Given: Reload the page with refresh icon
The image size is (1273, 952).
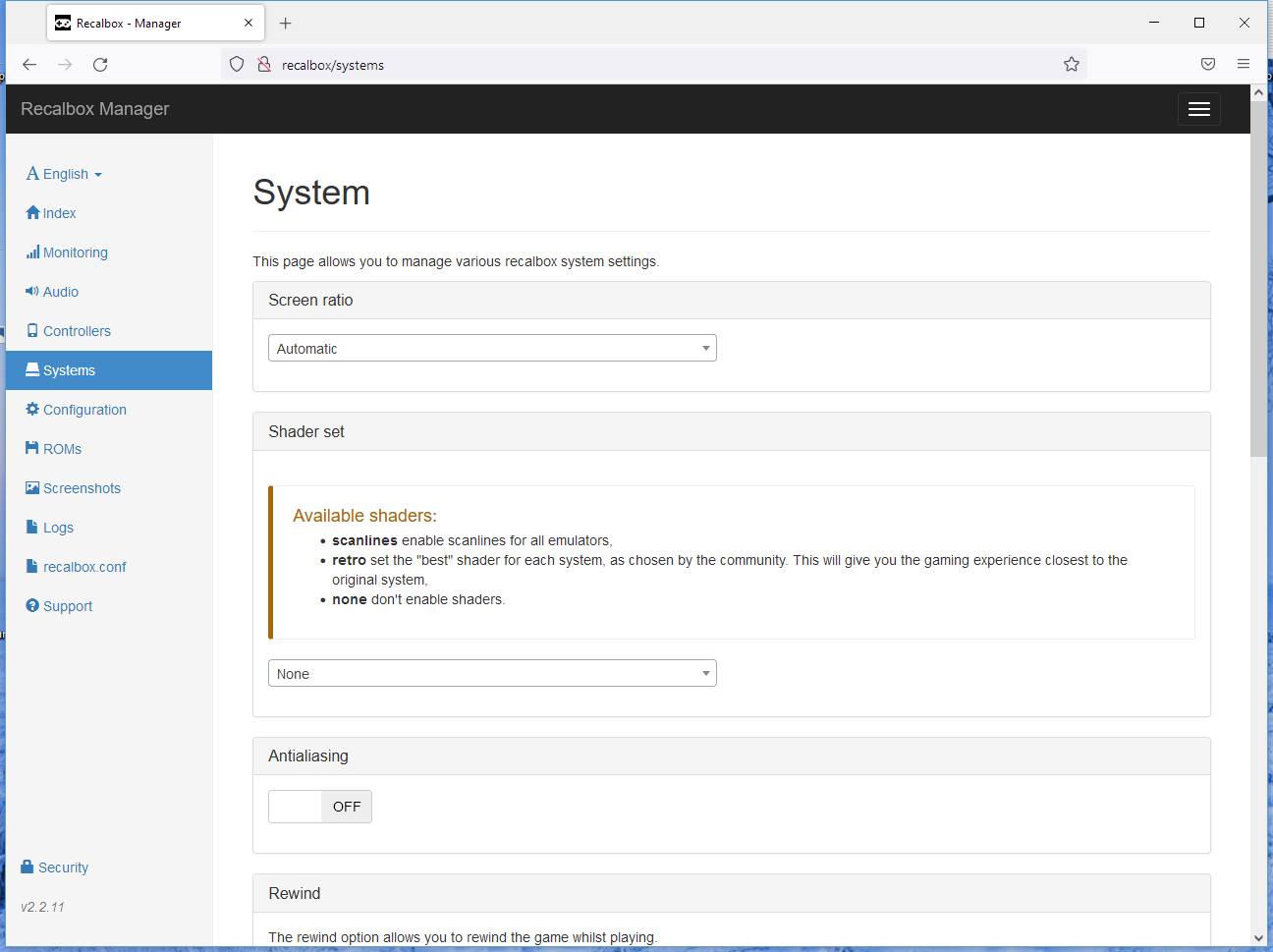Looking at the screenshot, I should pos(100,65).
